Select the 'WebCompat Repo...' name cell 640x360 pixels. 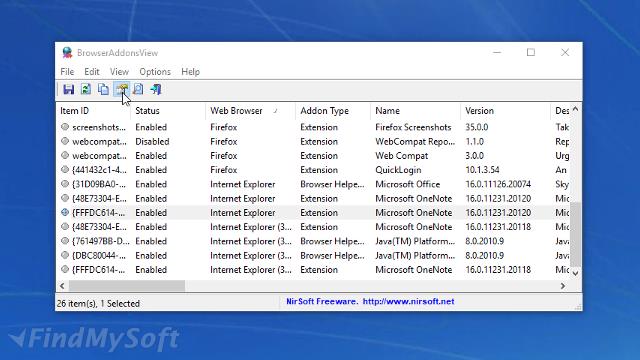tap(415, 142)
